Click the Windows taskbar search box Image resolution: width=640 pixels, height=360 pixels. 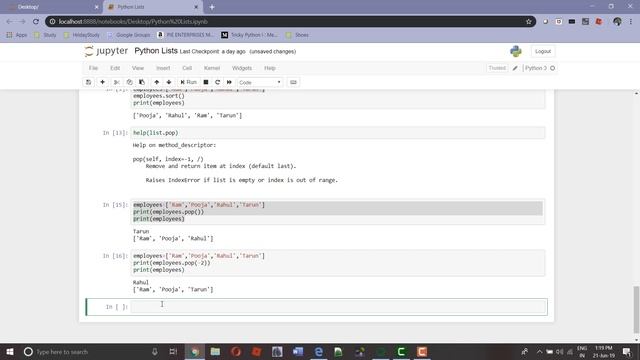point(91,351)
